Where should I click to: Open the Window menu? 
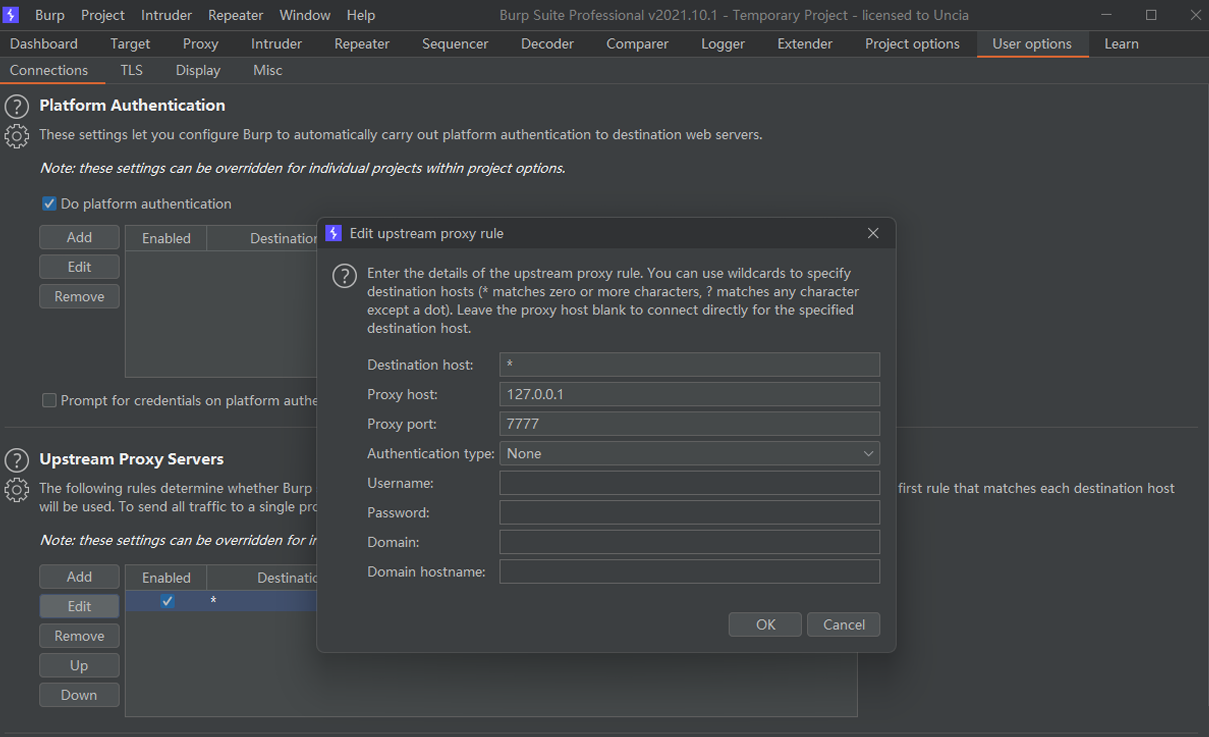(x=305, y=15)
